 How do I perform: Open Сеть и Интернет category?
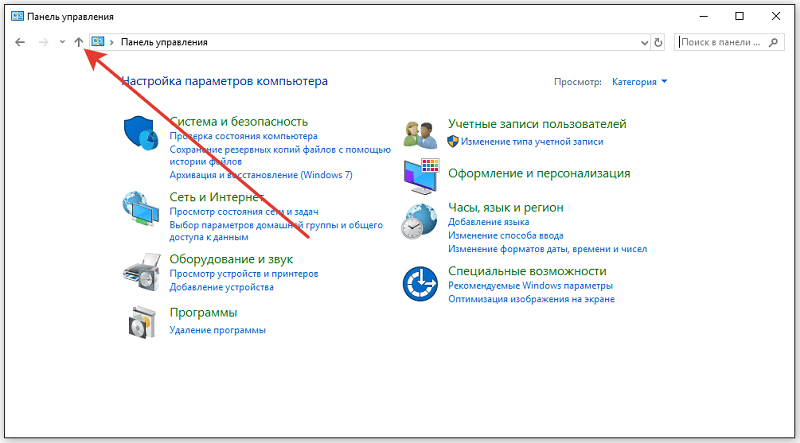coord(216,197)
